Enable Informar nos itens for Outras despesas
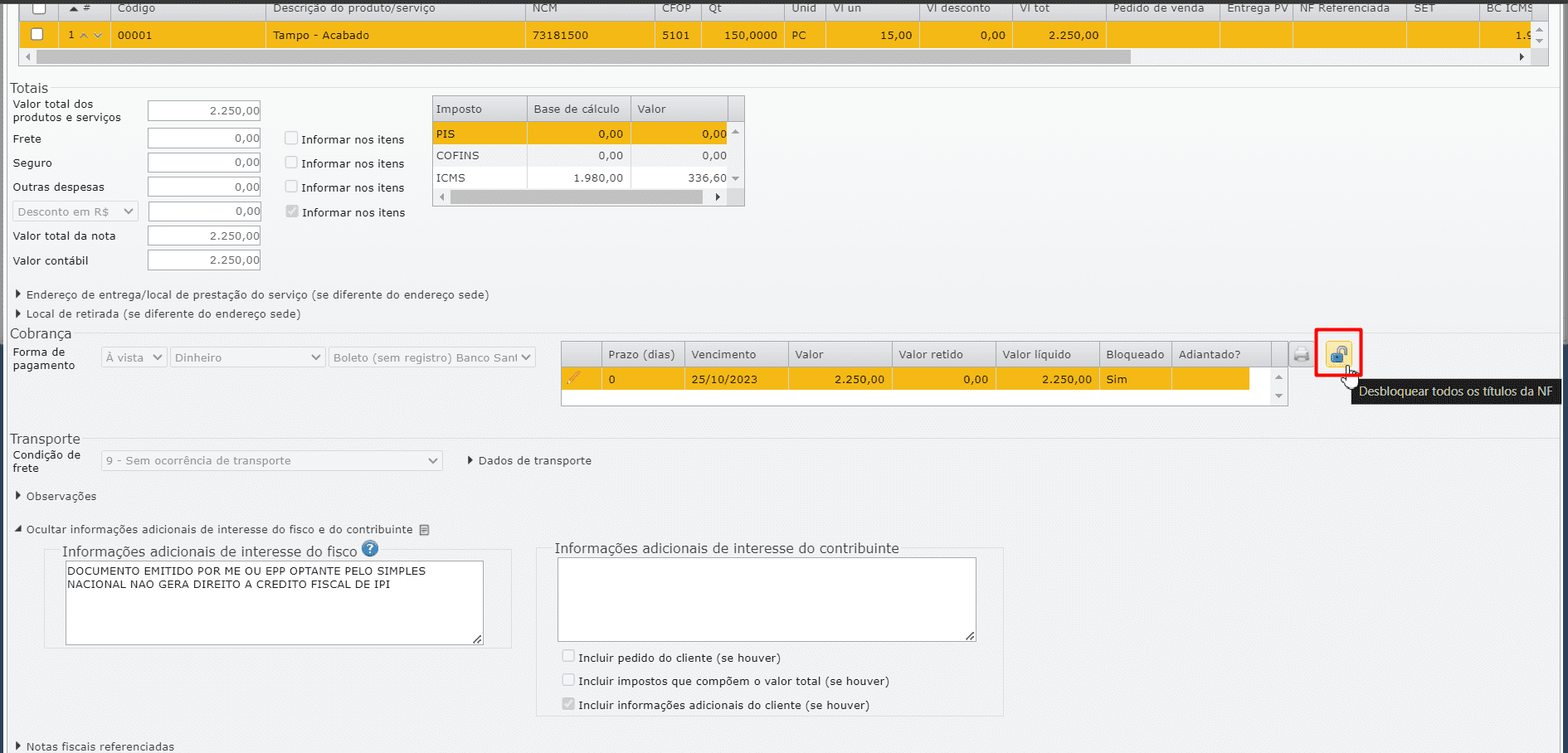This screenshot has height=753, width=1568. click(x=291, y=187)
